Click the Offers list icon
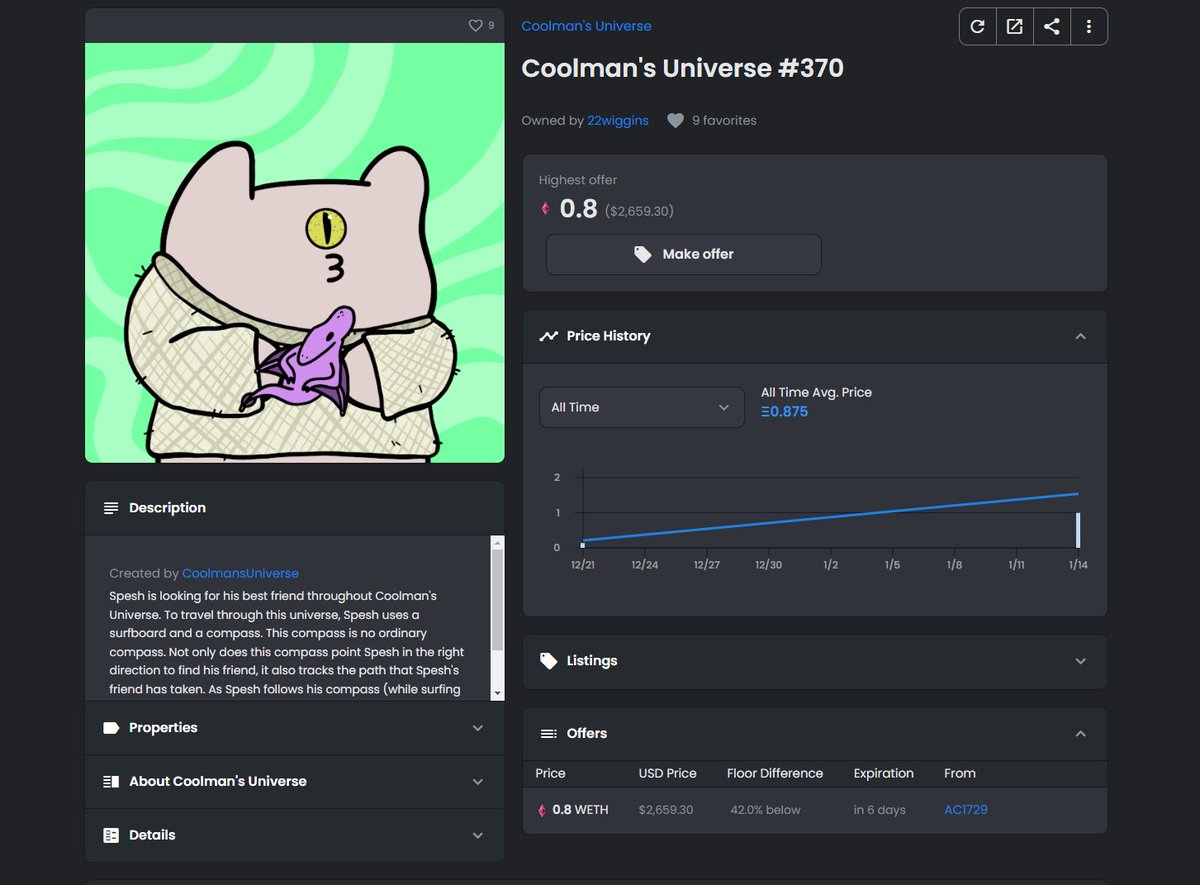The width and height of the screenshot is (1200, 885). (548, 734)
